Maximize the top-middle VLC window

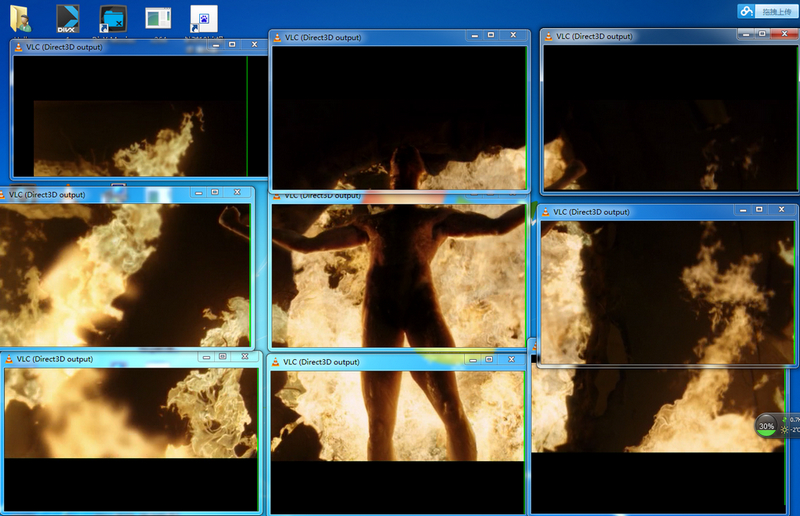tap(491, 35)
